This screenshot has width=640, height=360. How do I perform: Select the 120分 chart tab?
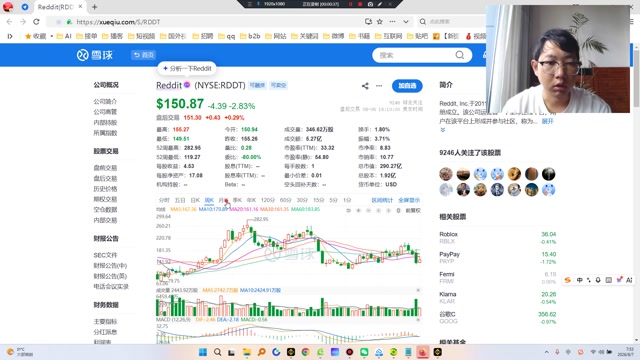(x=268, y=200)
